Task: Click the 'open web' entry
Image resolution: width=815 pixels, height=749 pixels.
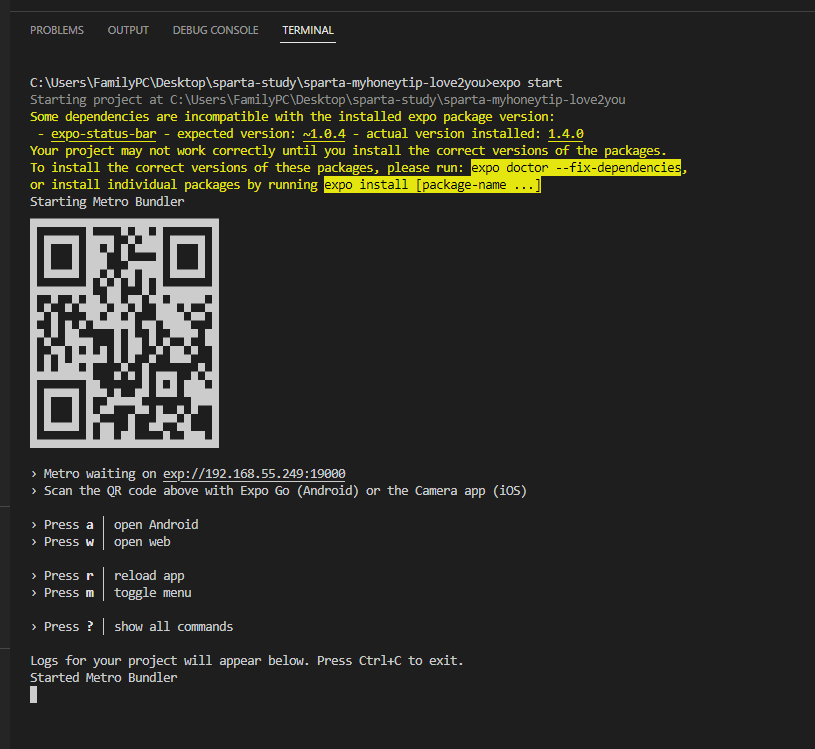Action: [x=142, y=542]
